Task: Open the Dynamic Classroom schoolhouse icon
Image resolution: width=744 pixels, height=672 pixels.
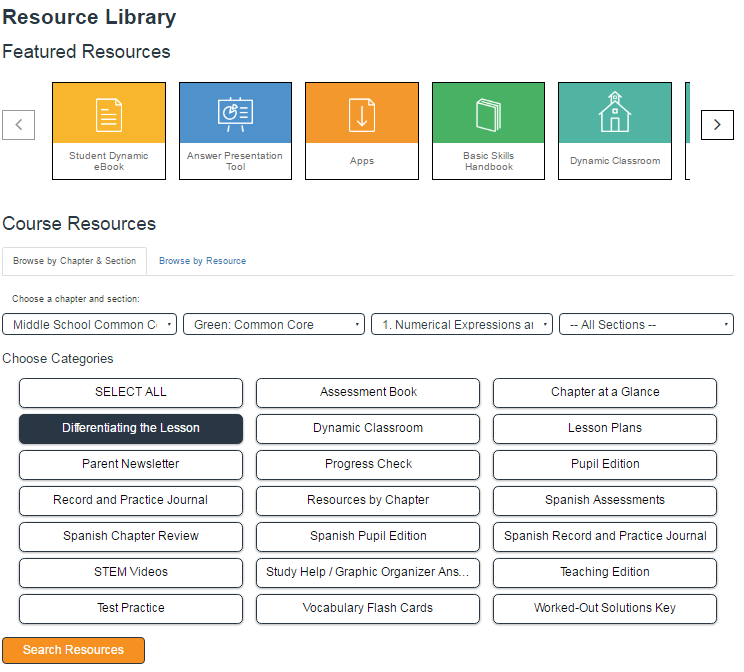Action: click(x=615, y=112)
